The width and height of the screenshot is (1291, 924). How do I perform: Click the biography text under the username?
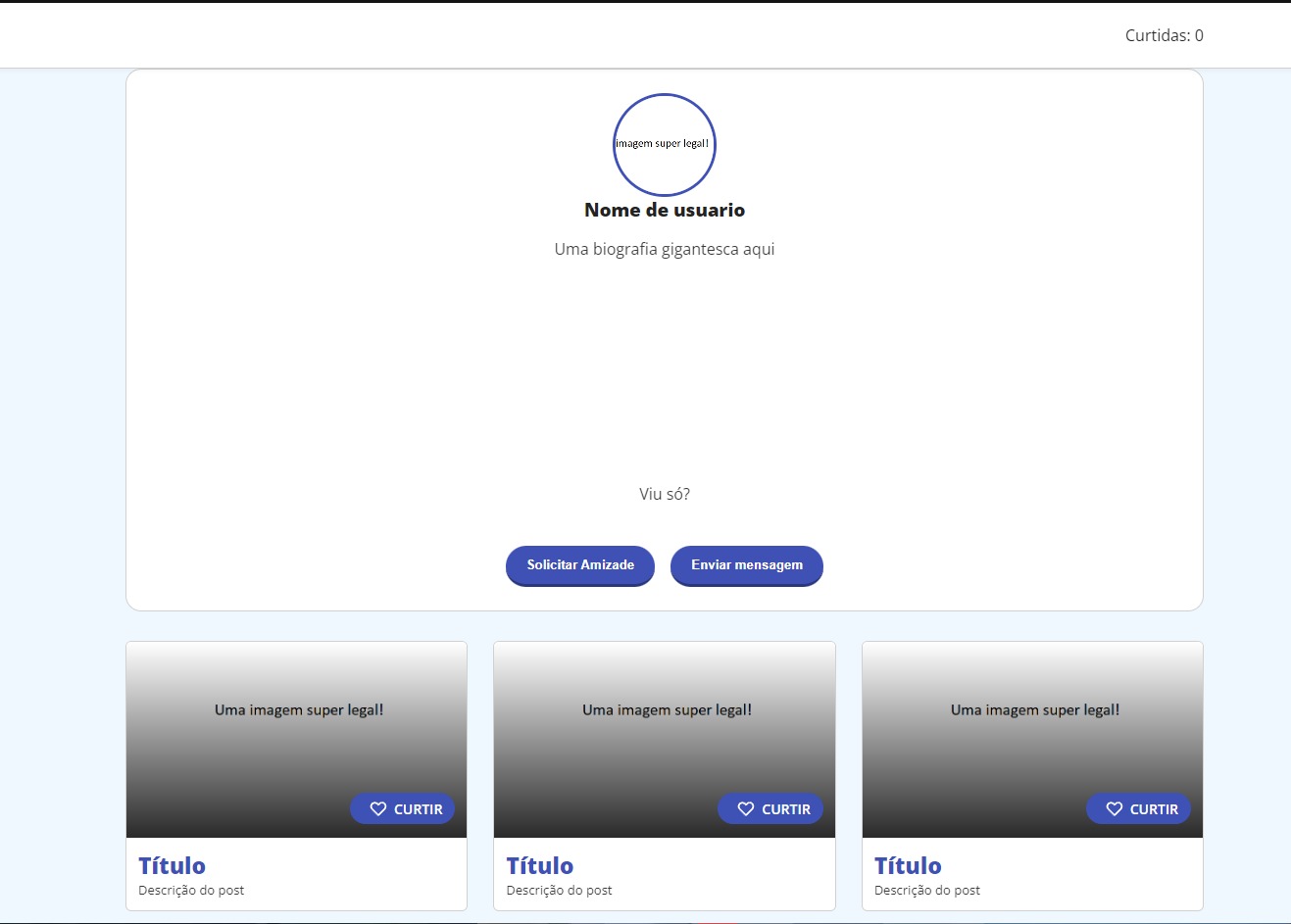click(665, 249)
